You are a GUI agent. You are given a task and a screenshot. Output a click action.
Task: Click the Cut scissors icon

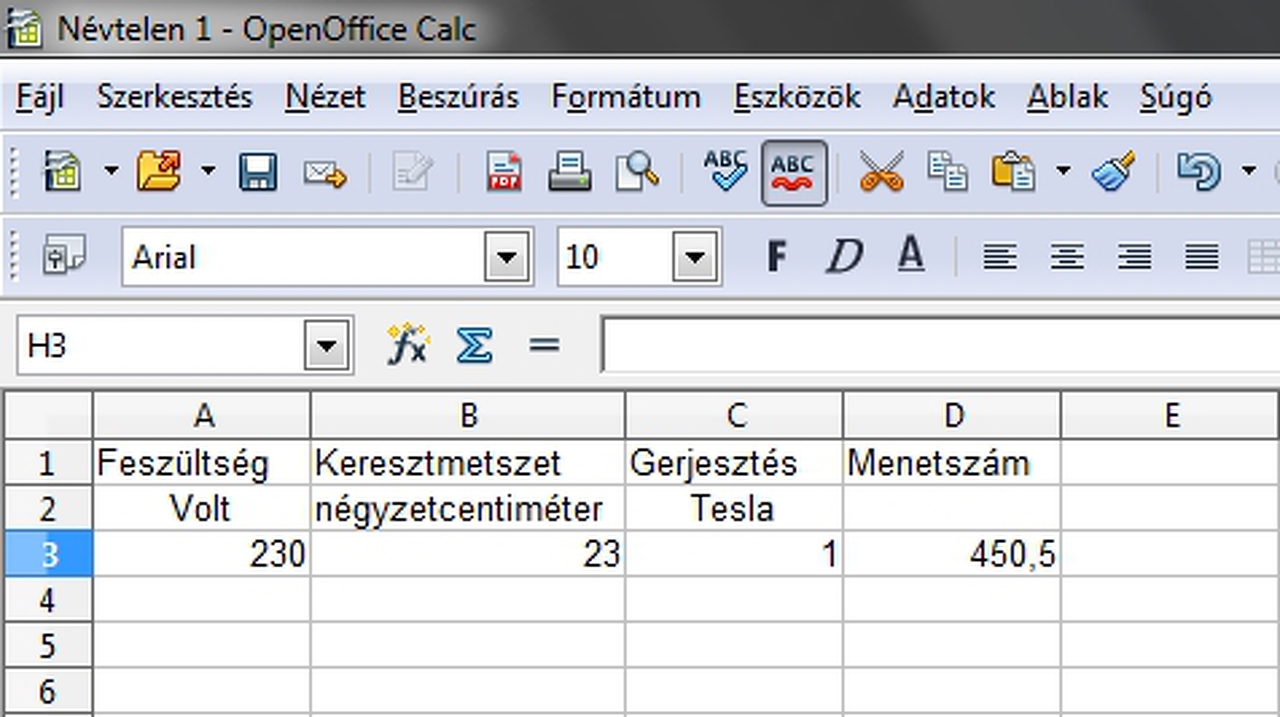click(881, 172)
